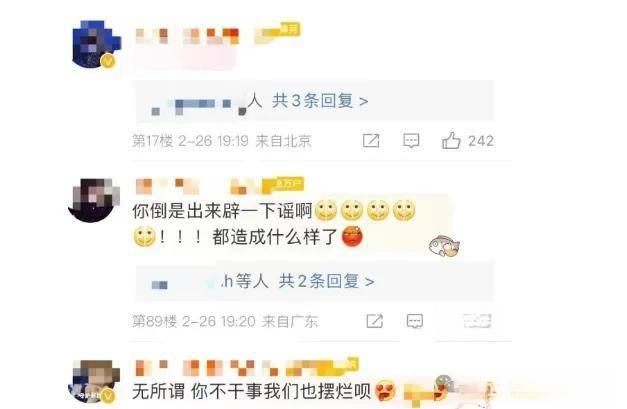
Task: Click verified badge on first commenter avatar
Action: [x=108, y=61]
